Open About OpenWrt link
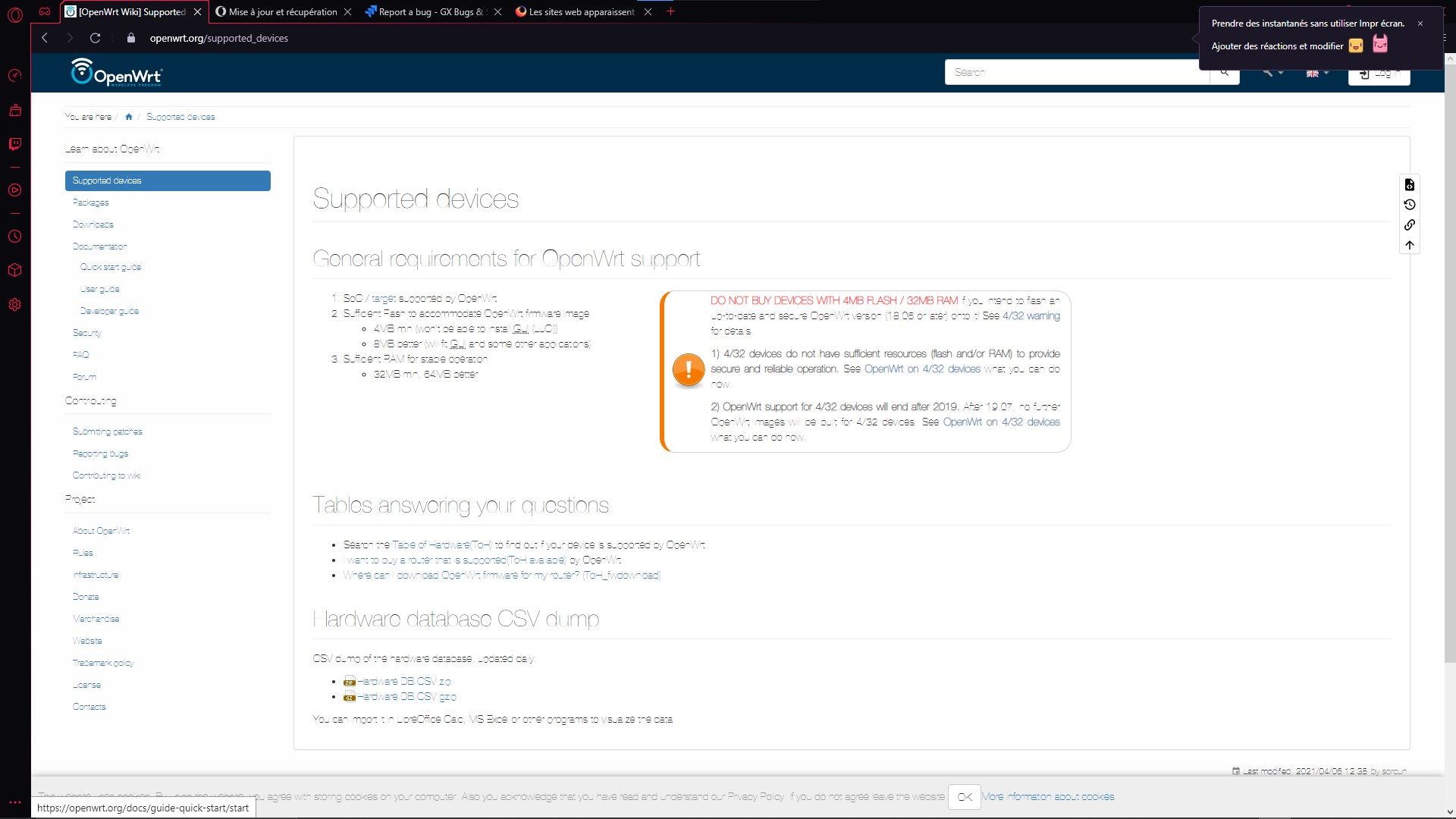 click(x=101, y=531)
